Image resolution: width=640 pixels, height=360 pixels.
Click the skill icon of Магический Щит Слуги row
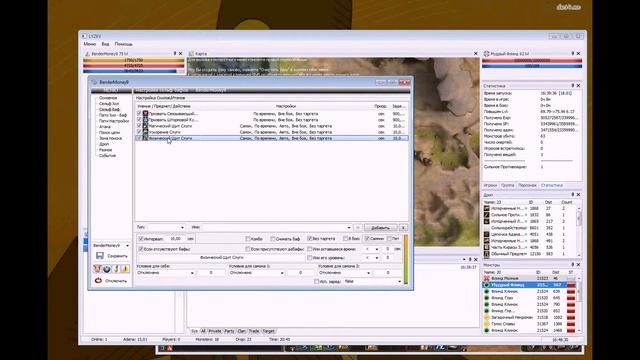[145, 126]
